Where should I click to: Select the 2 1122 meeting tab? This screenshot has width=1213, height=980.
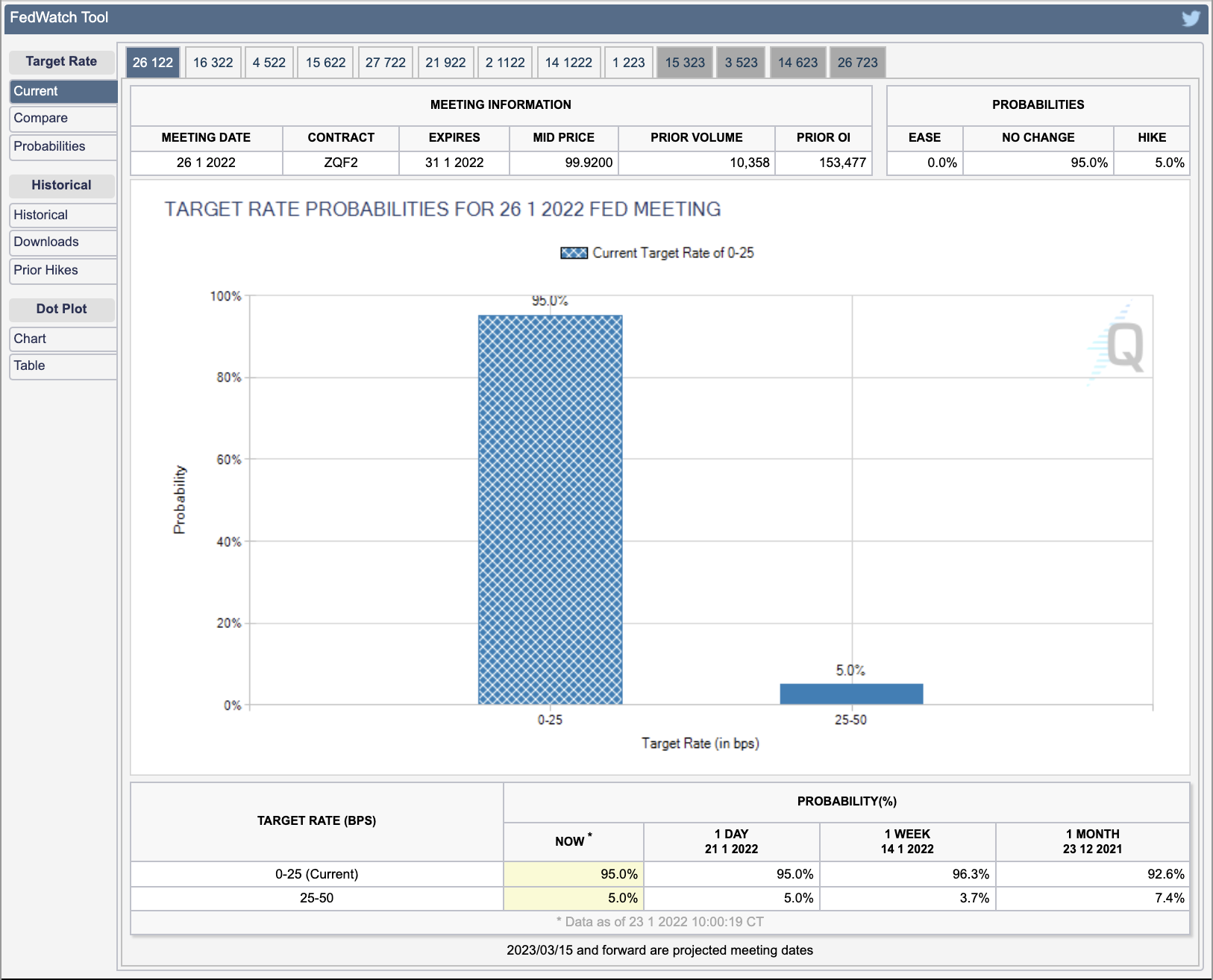click(x=505, y=63)
